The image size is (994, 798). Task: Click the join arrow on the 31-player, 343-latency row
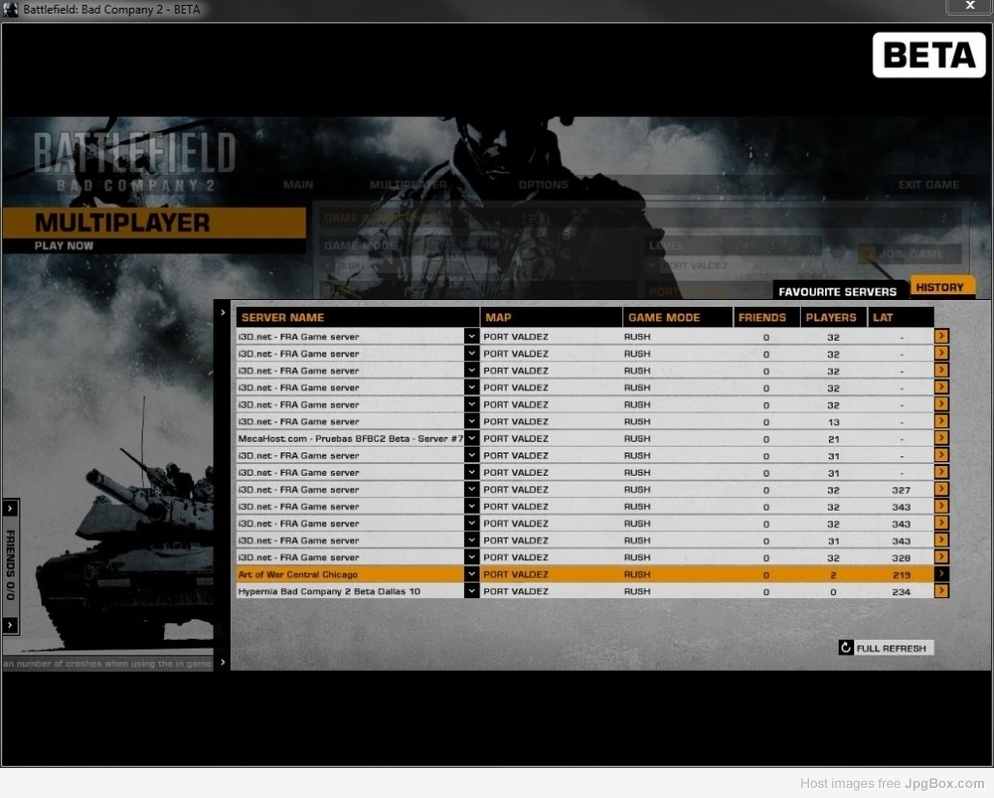[941, 540]
